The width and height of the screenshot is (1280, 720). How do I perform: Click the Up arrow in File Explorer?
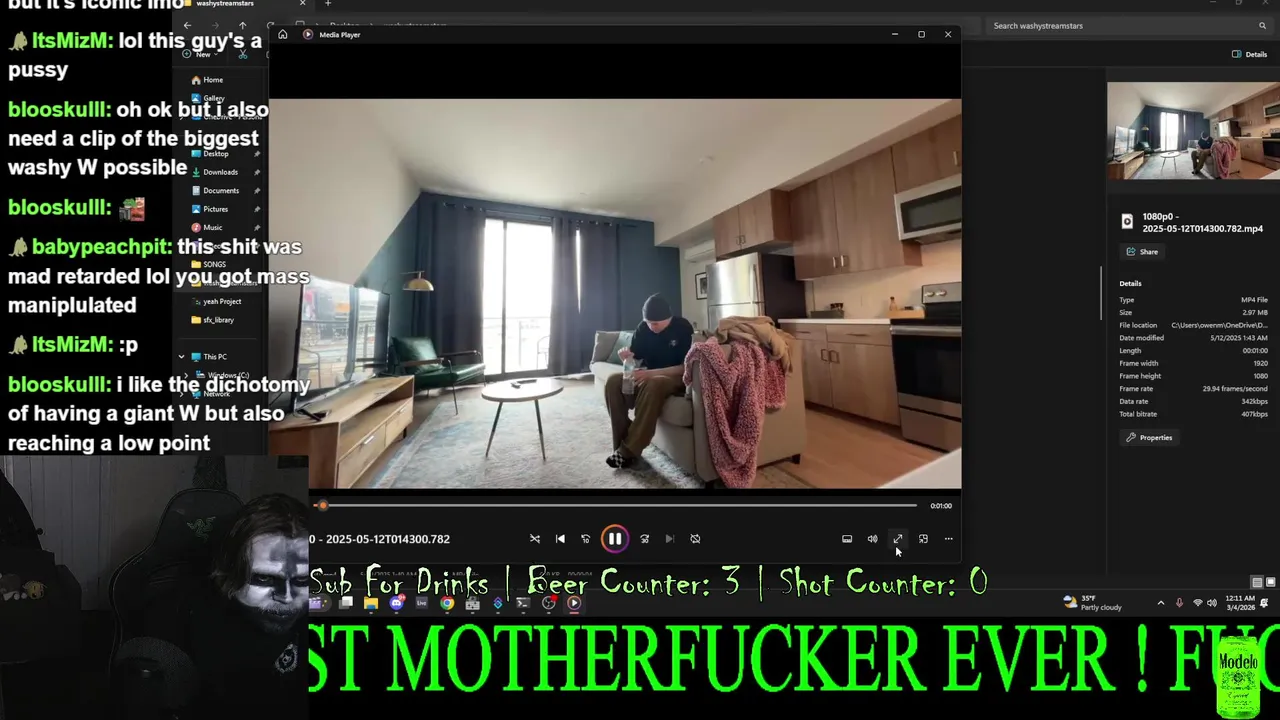[242, 25]
